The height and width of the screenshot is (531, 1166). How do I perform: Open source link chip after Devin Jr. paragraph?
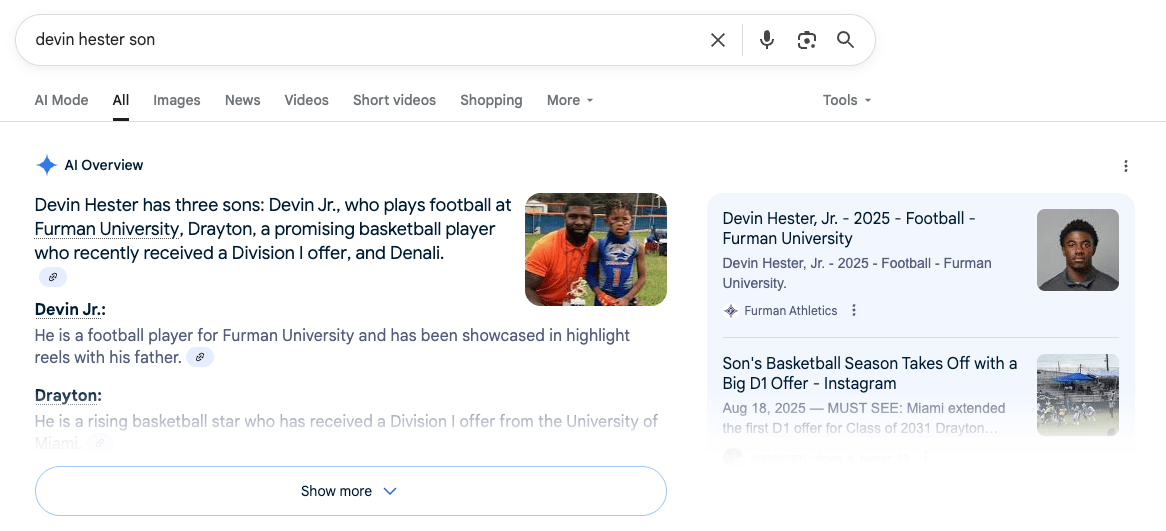tap(200, 357)
